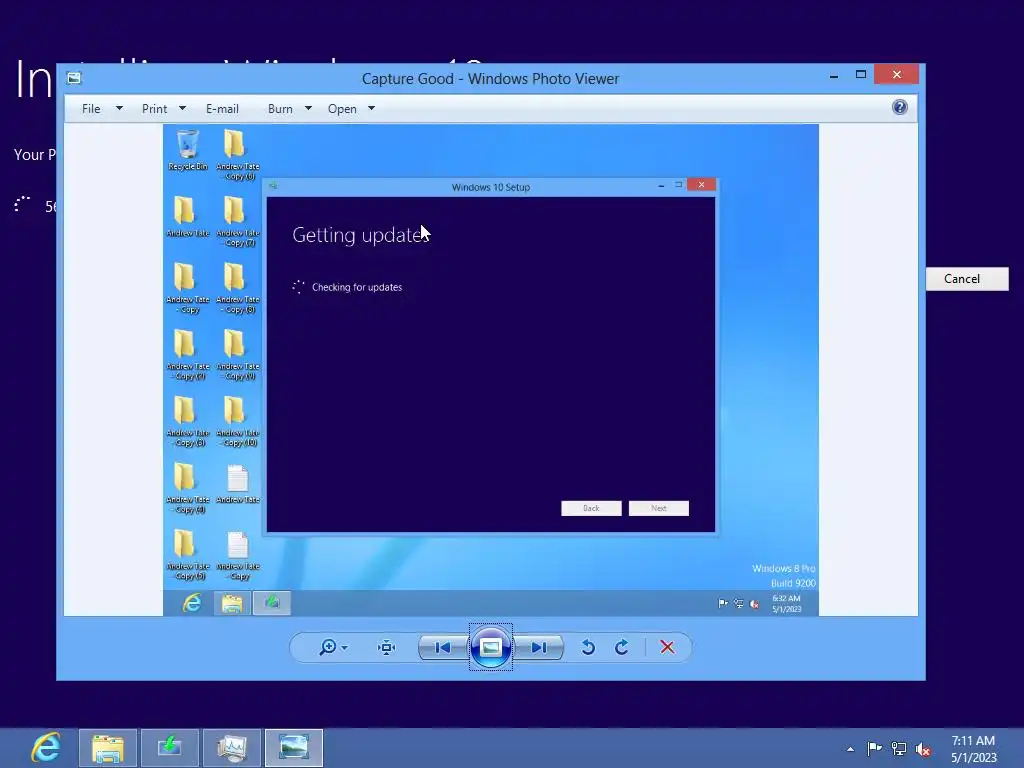Click the Actual size fit icon
This screenshot has width=1024, height=768.
[x=387, y=648]
